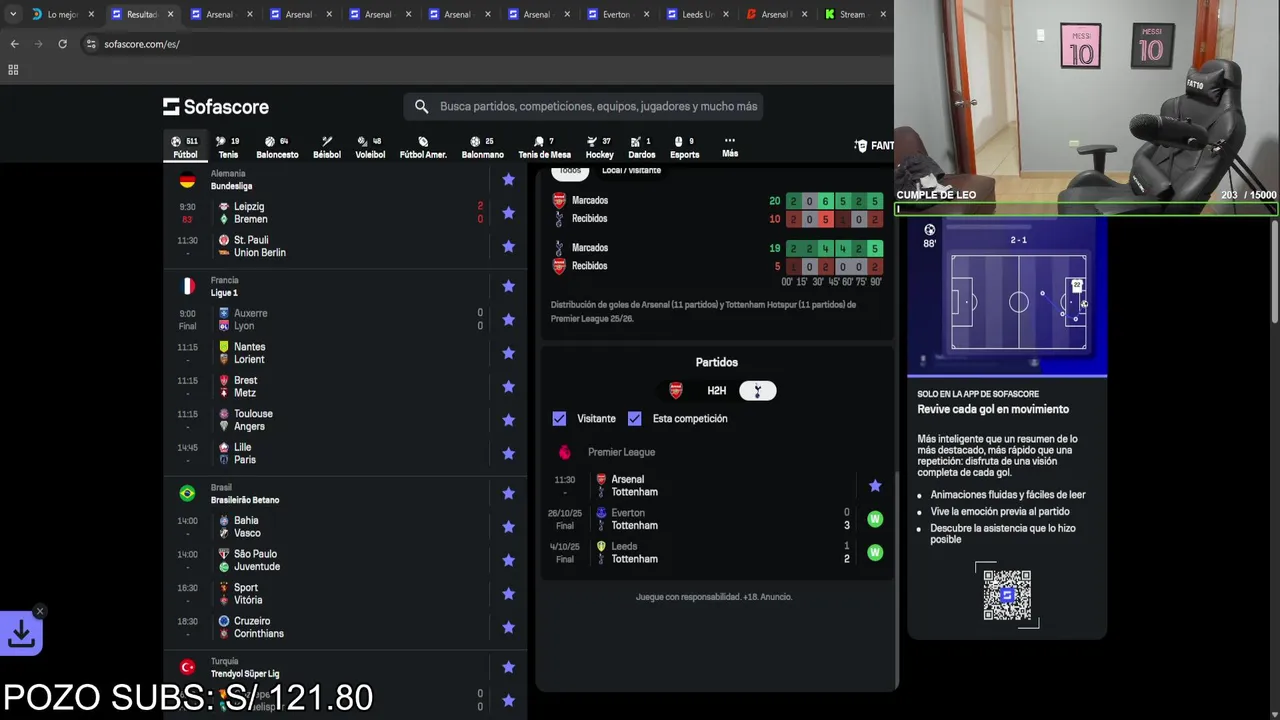1280x720 pixels.
Task: Click the Recibidos 5 goals total value
Action: (x=777, y=266)
